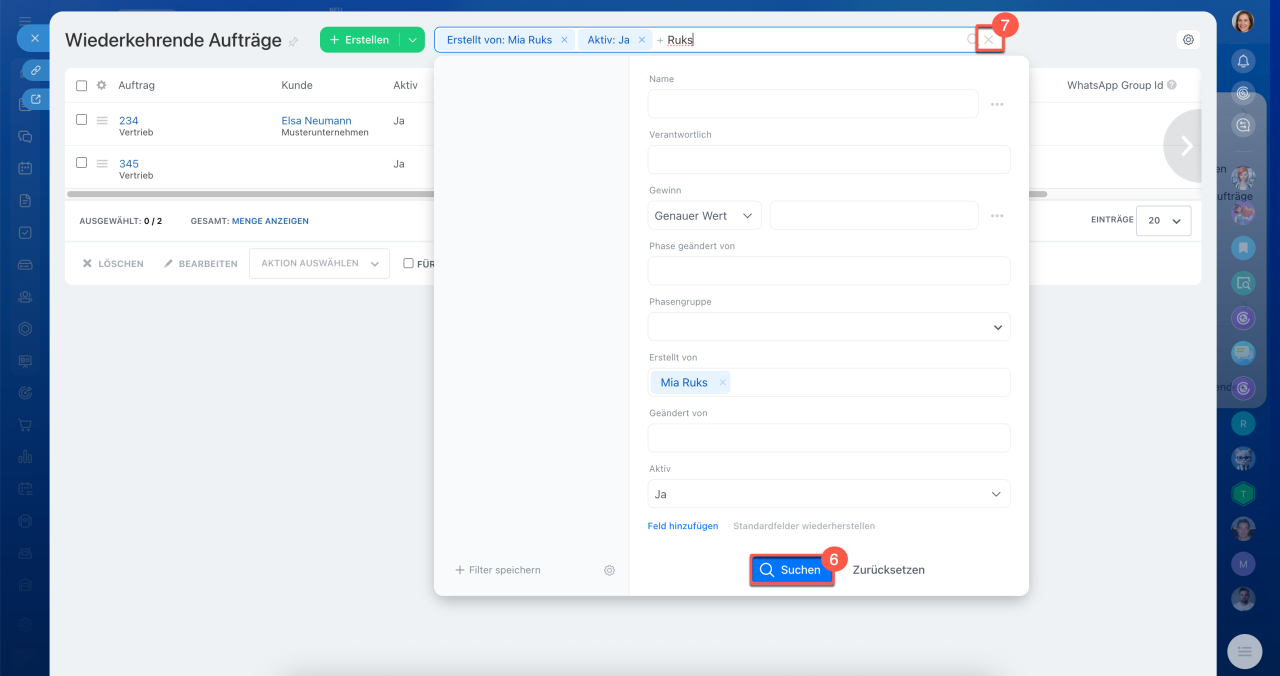
Task: Open the list settings gear at top right
Action: (x=1188, y=40)
